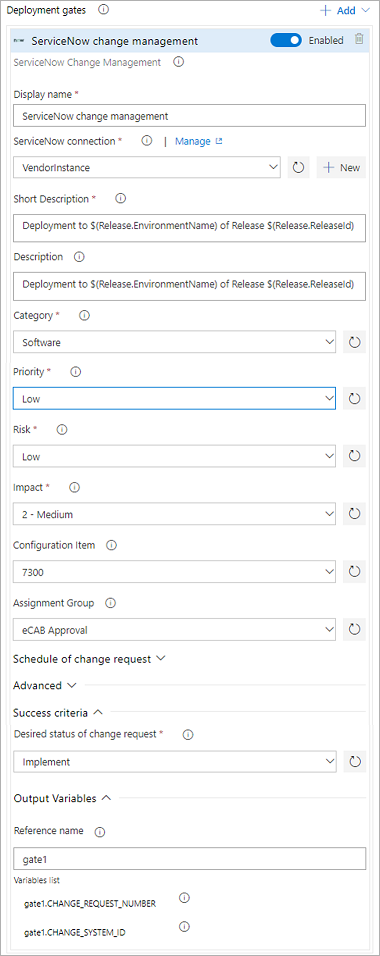Screen dimensions: 380x956
Task: Refresh the Priority options
Action: click(354, 398)
